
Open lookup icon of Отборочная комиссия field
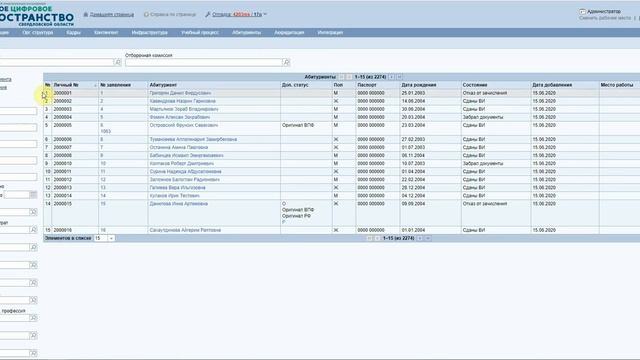pyautogui.click(x=286, y=62)
